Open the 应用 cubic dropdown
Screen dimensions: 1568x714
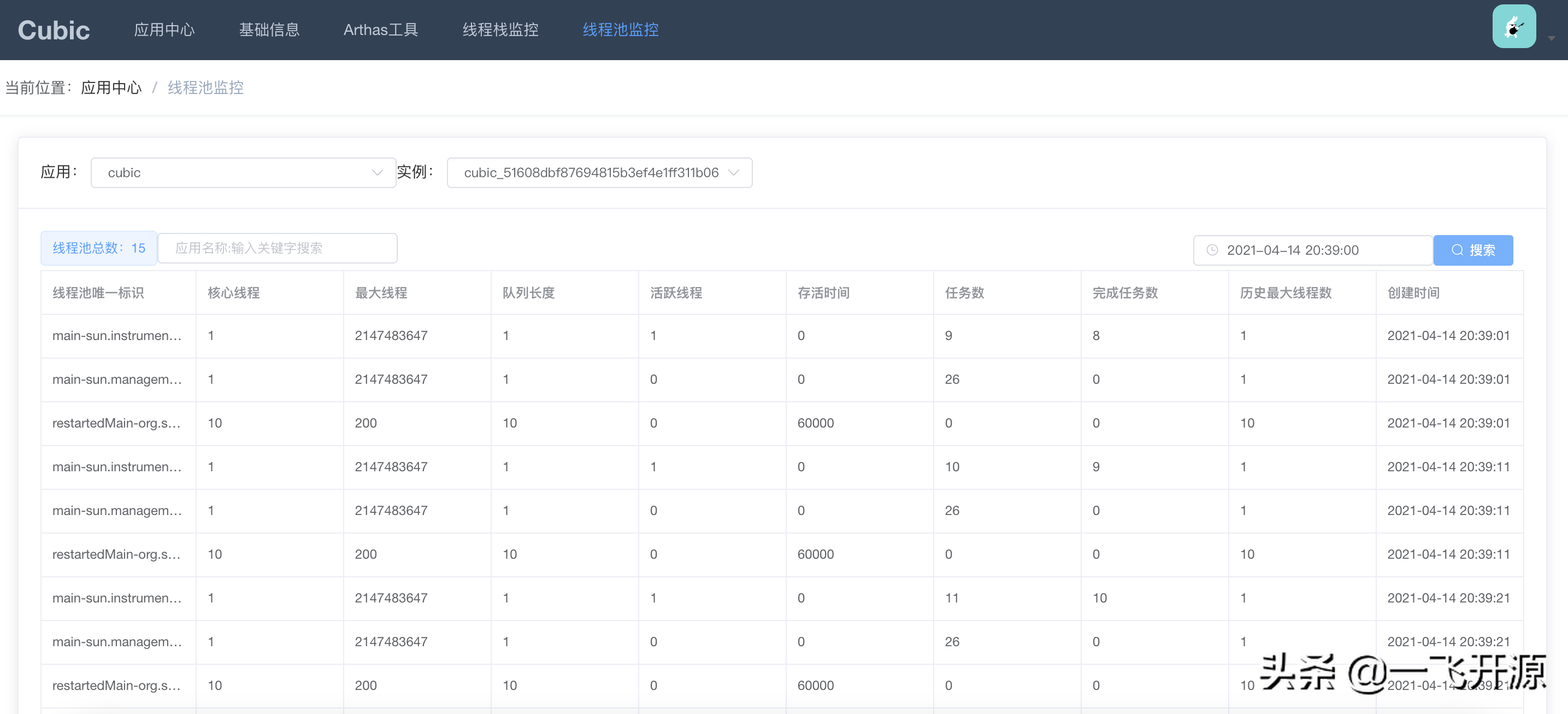[244, 172]
